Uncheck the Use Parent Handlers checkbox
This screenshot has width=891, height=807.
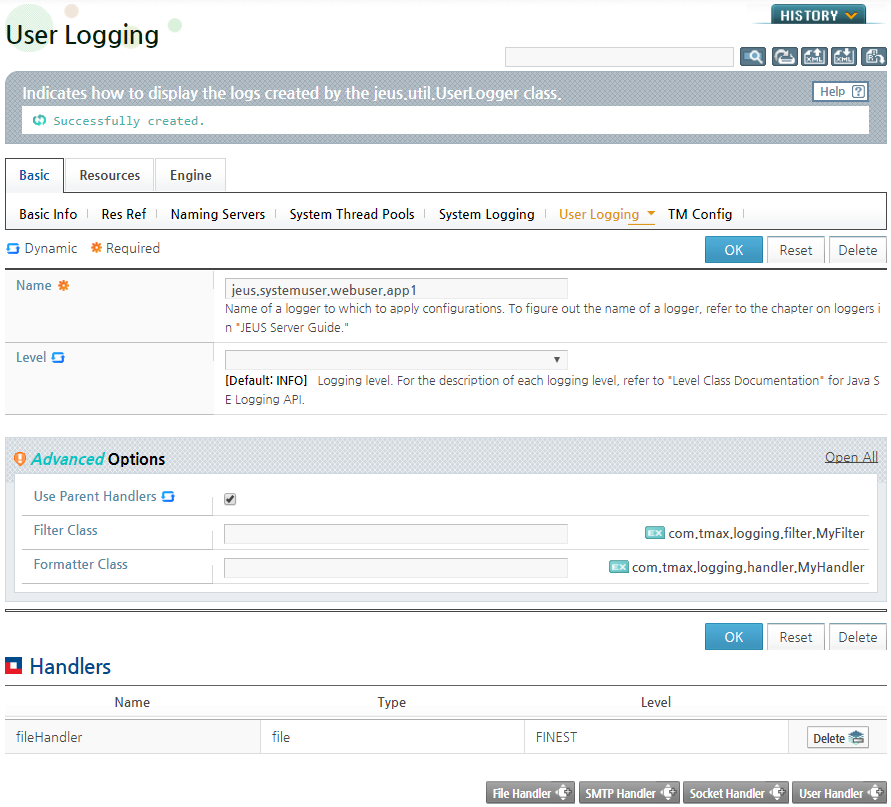[x=230, y=499]
